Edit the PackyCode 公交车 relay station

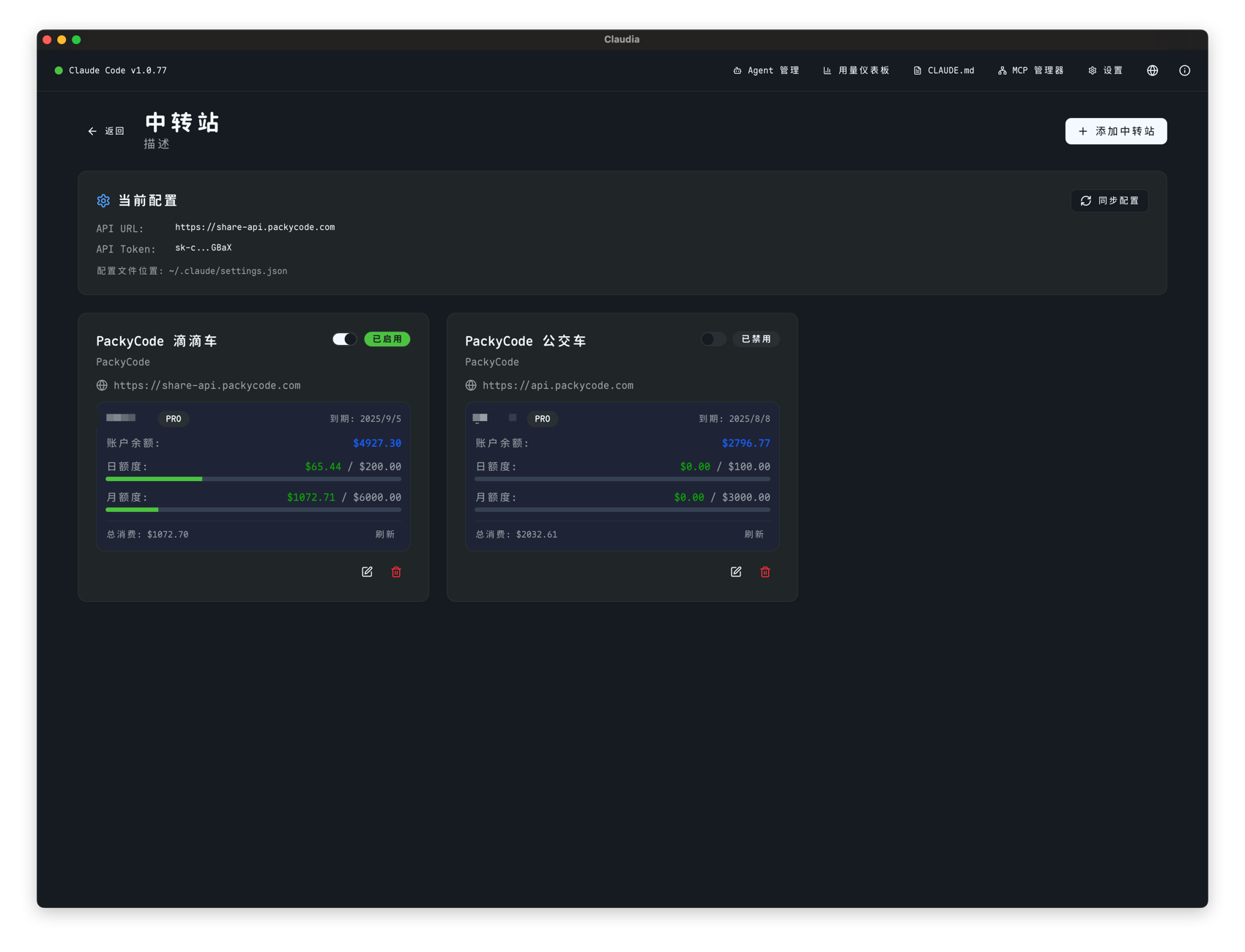tap(736, 572)
